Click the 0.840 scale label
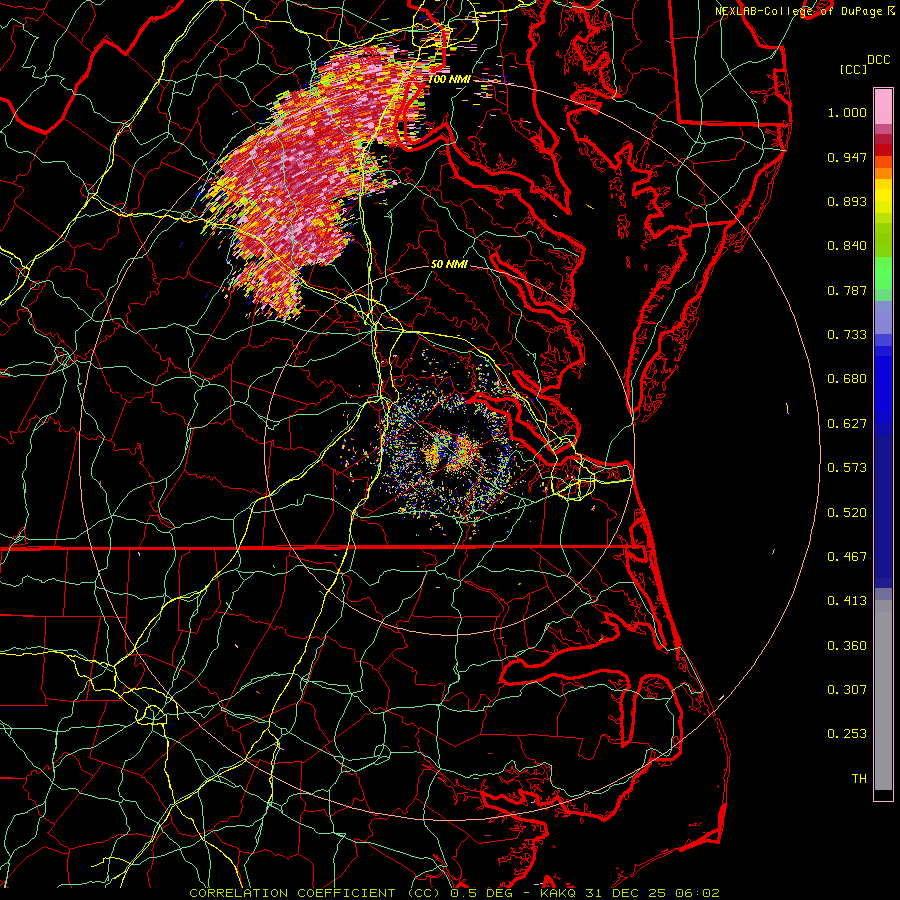Screen dimensions: 900x900 click(847, 246)
